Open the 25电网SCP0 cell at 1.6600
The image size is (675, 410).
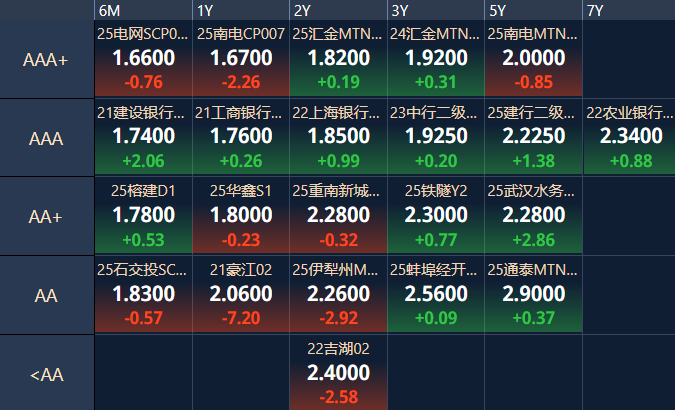(x=143, y=59)
